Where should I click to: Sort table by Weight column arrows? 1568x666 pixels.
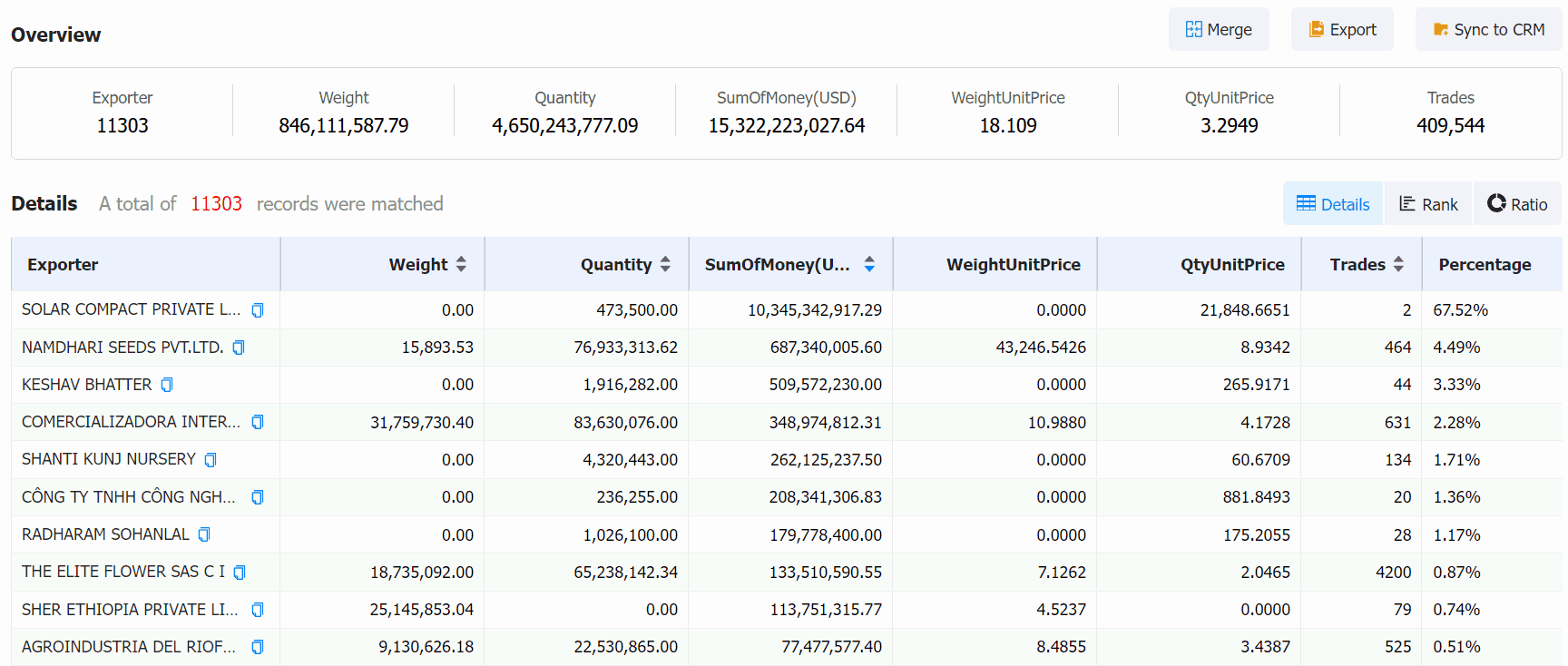[461, 264]
